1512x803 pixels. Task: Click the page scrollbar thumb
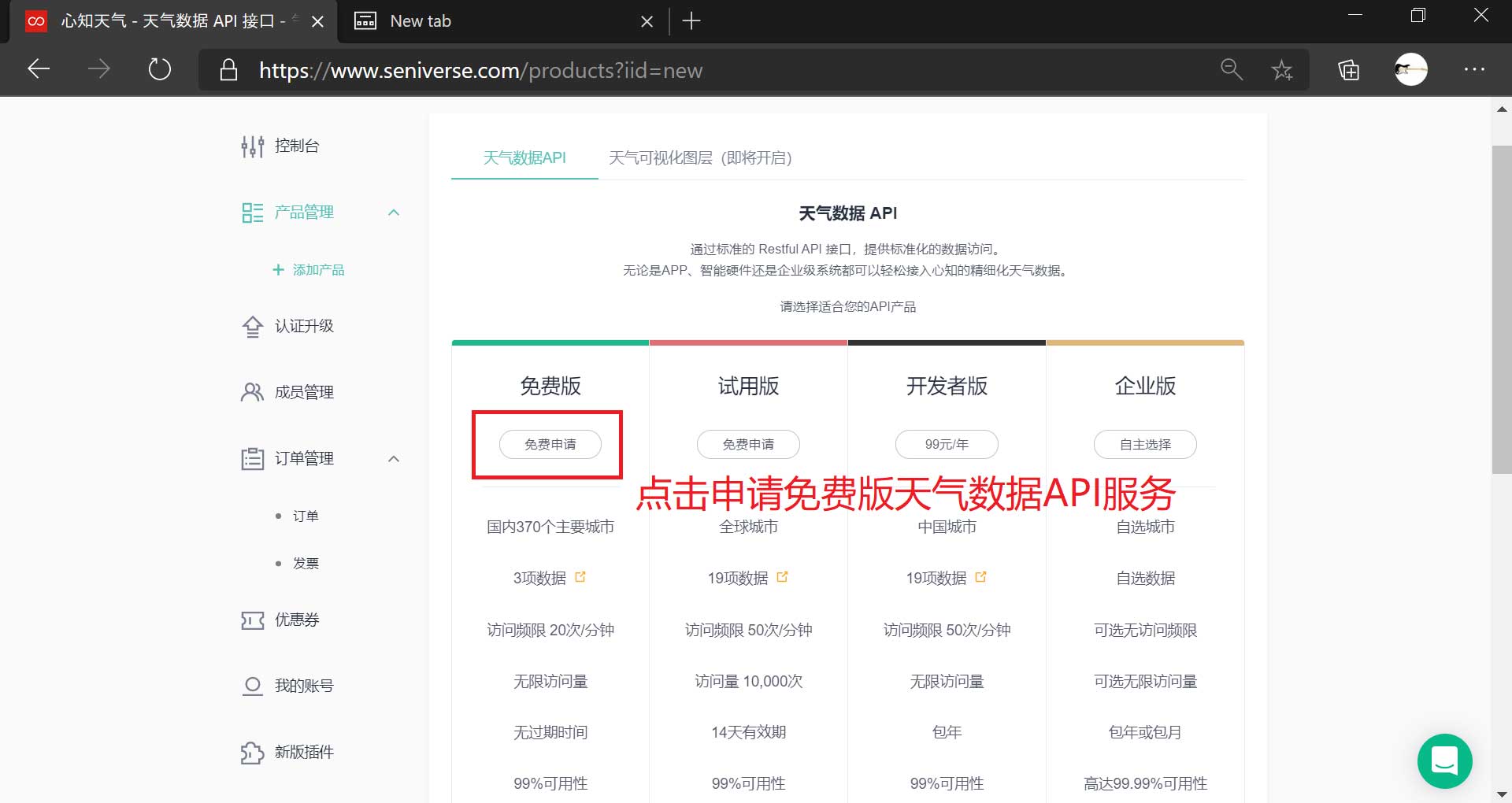tap(1502, 309)
